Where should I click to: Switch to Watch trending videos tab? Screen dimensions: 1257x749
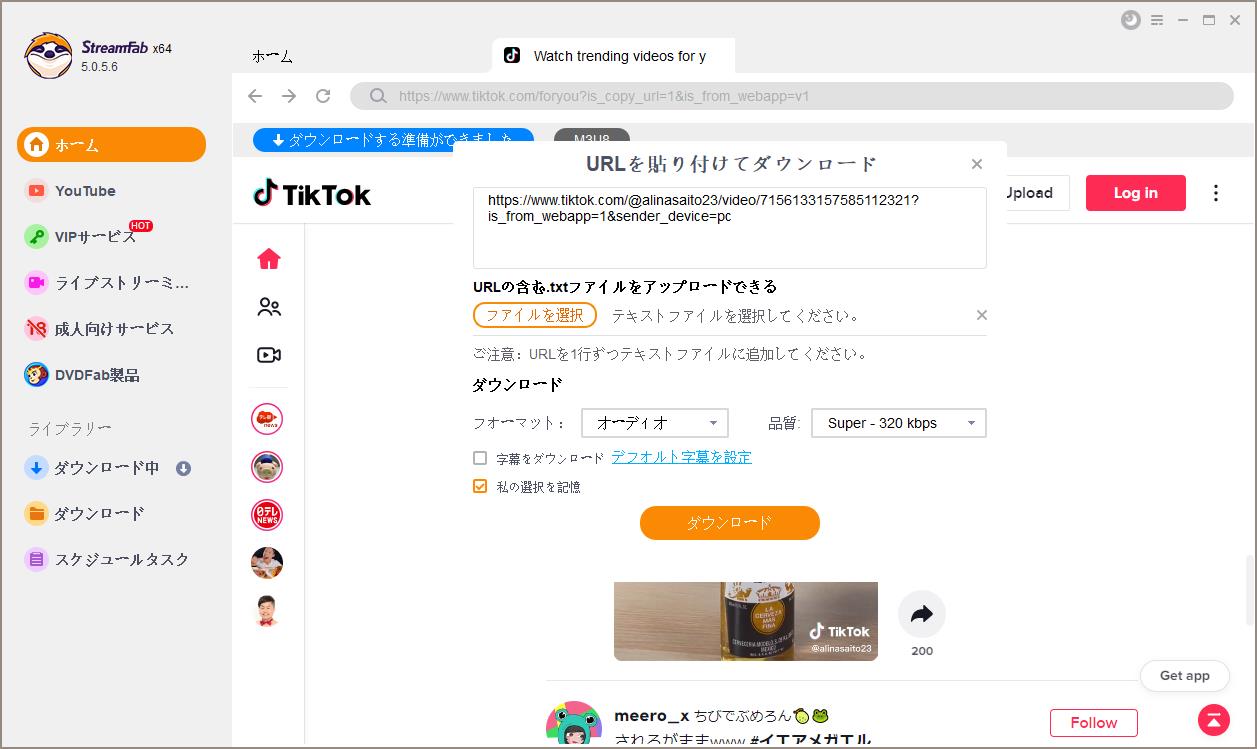click(614, 56)
